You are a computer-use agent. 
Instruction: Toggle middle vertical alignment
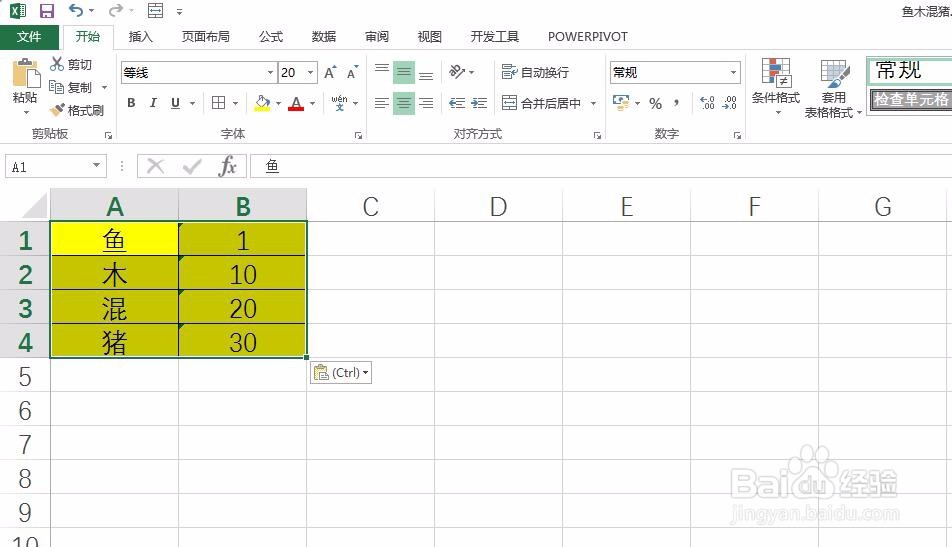[x=404, y=72]
